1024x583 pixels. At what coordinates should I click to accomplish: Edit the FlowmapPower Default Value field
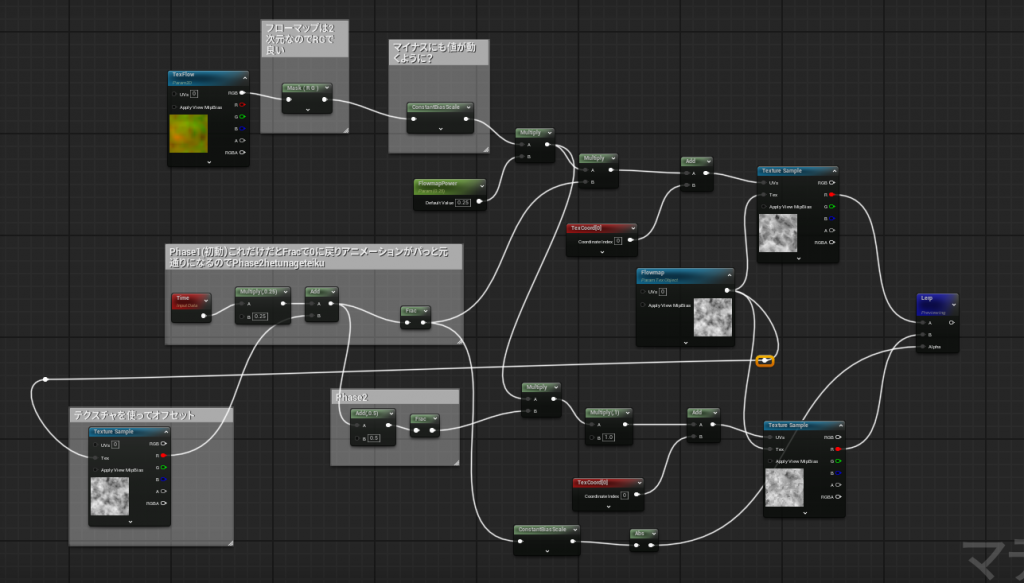(x=463, y=202)
